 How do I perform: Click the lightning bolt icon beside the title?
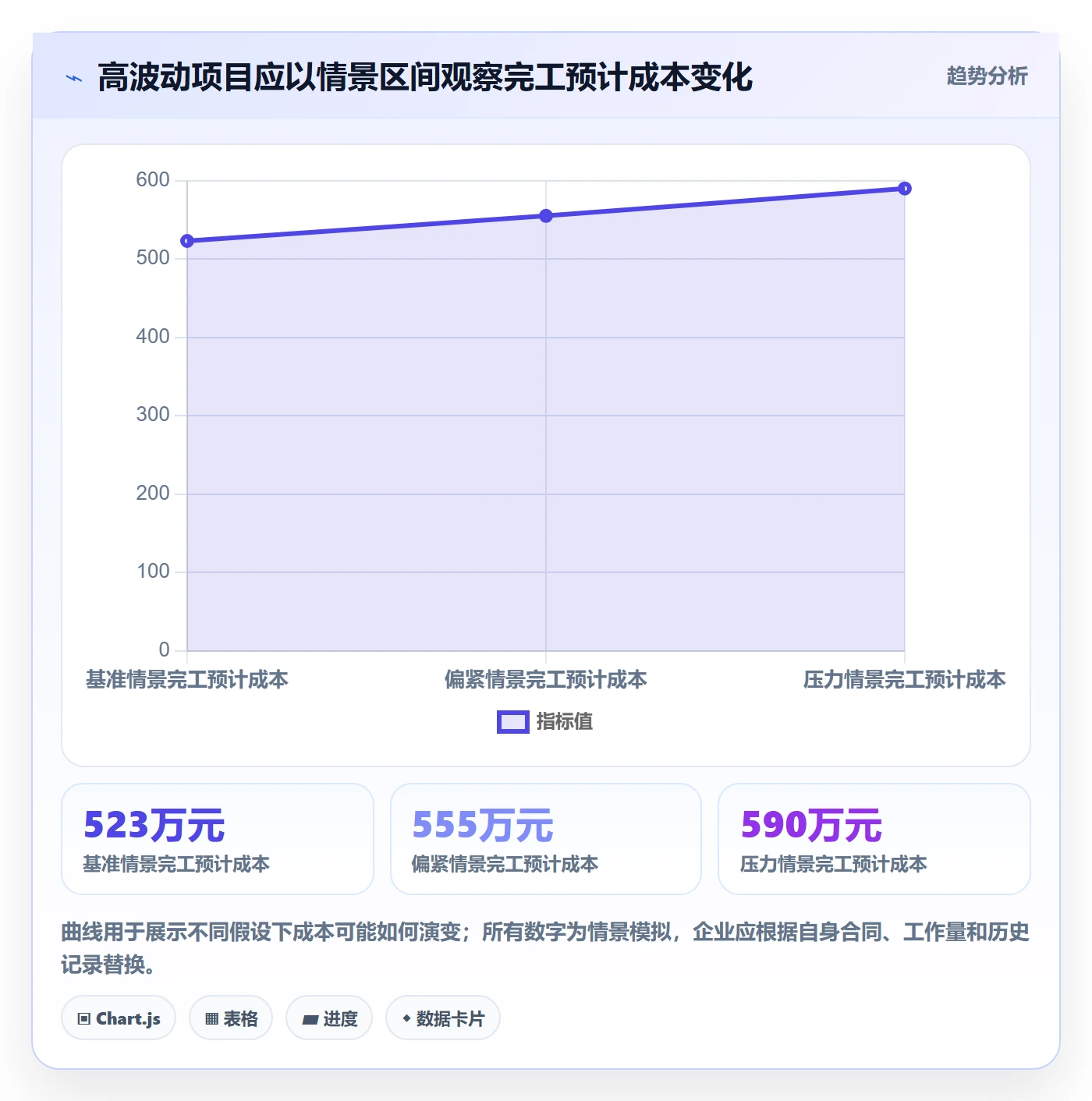coord(74,78)
